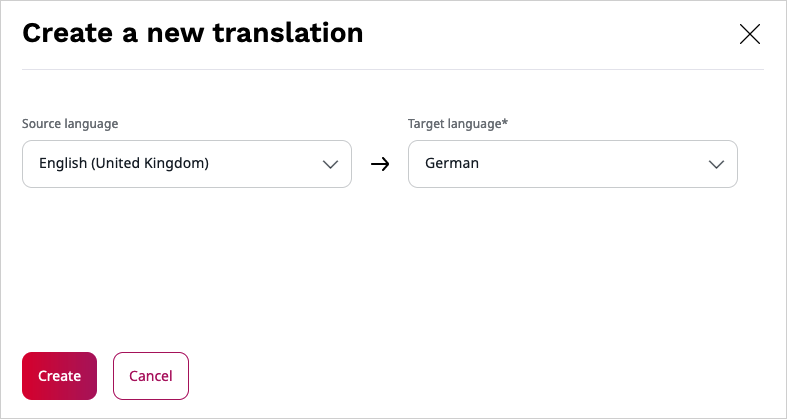Click the required asterisk after Target language
The width and height of the screenshot is (787, 419).
coord(506,123)
